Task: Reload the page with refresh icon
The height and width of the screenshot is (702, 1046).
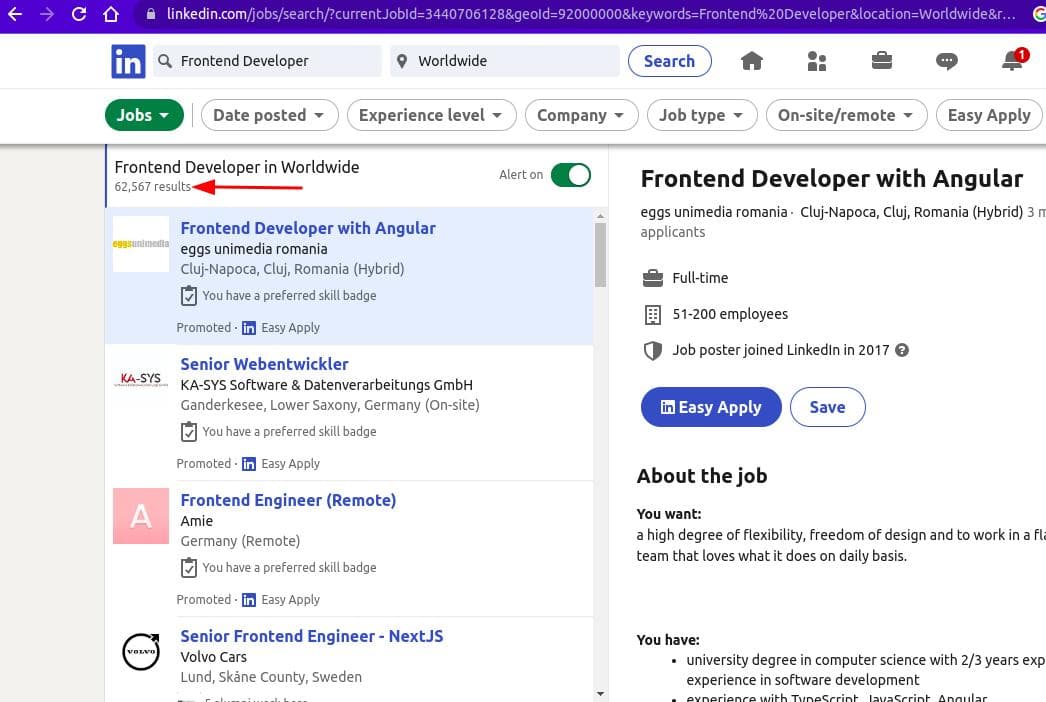Action: point(79,13)
